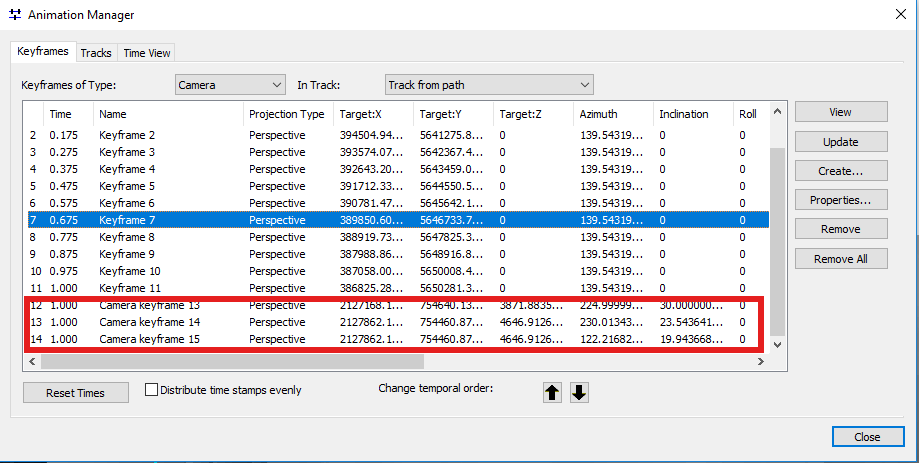This screenshot has height=463, width=919.
Task: Select Camera keyframe 14 row
Action: (397, 322)
